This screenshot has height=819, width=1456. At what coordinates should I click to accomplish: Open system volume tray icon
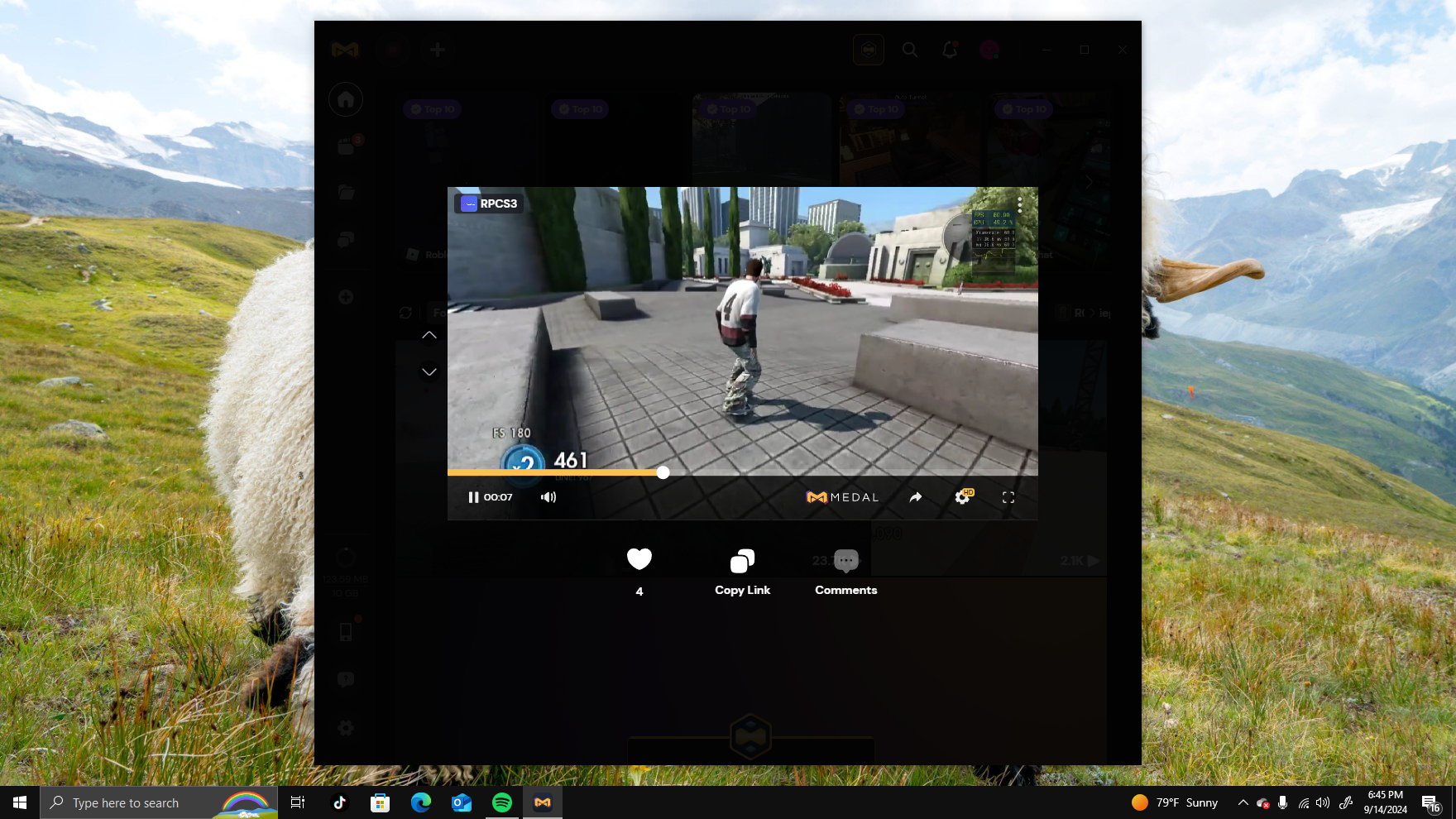(x=1323, y=802)
